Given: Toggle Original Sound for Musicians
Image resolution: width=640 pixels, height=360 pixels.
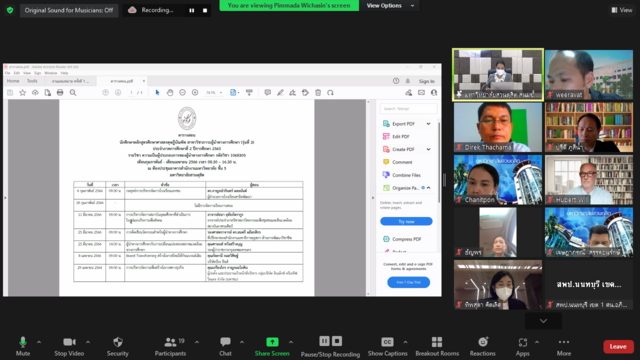Looking at the screenshot, I should coord(69,10).
